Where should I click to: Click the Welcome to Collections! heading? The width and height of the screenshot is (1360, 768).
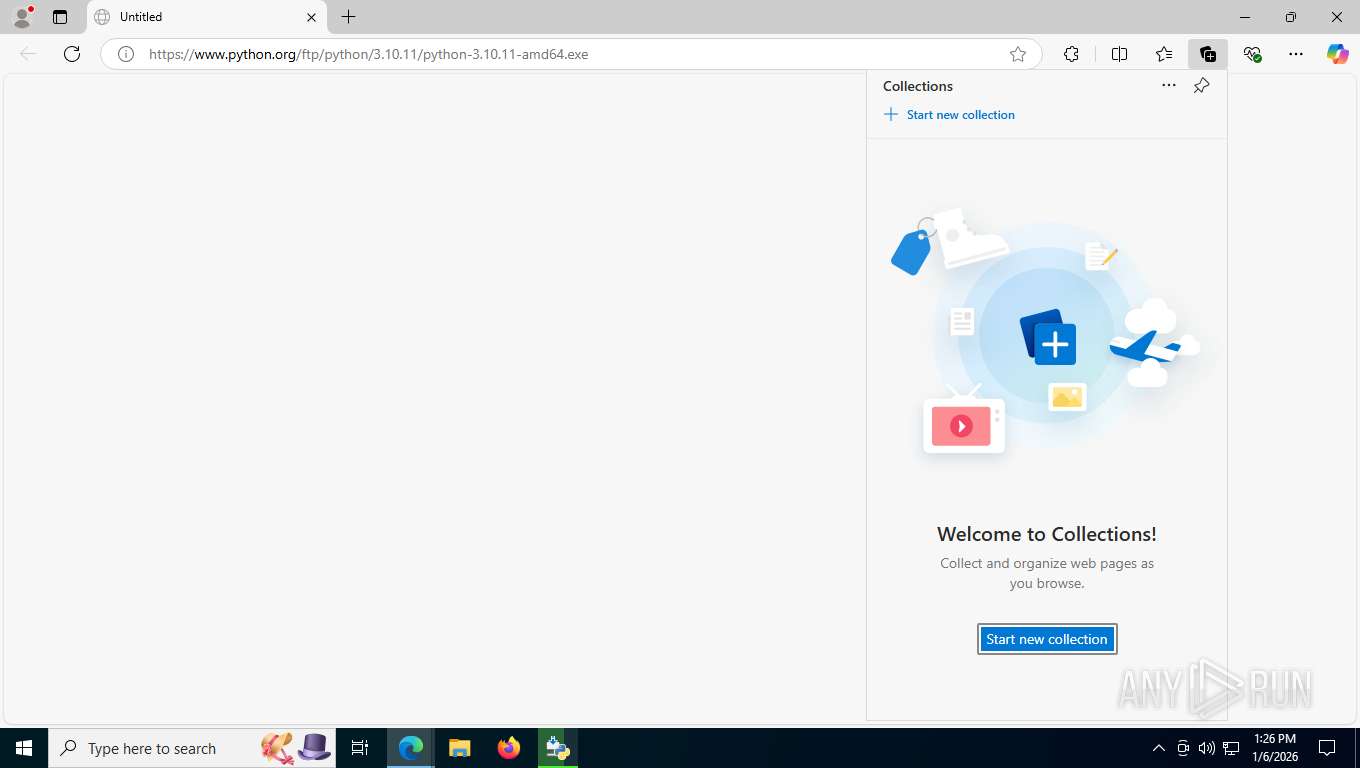[1047, 534]
